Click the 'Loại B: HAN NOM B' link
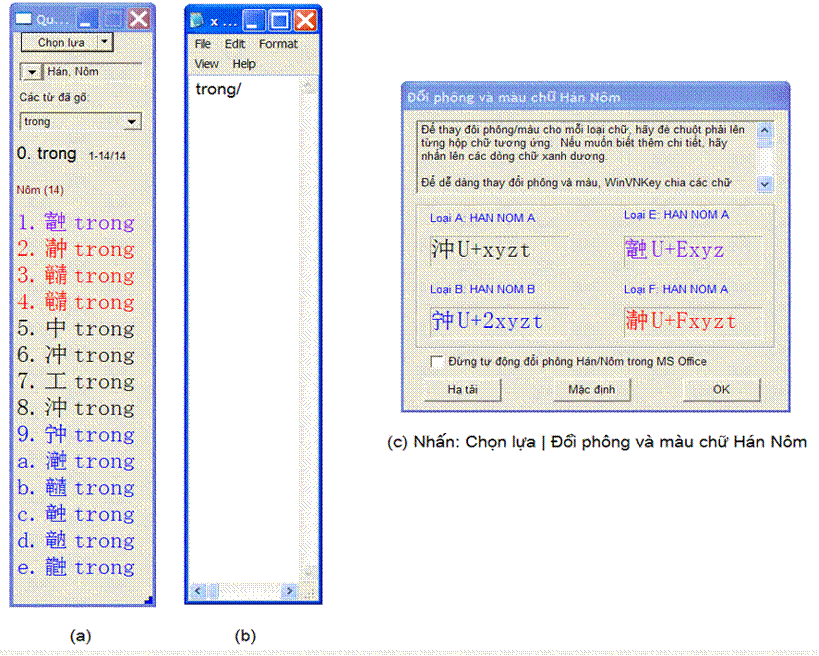 point(482,289)
